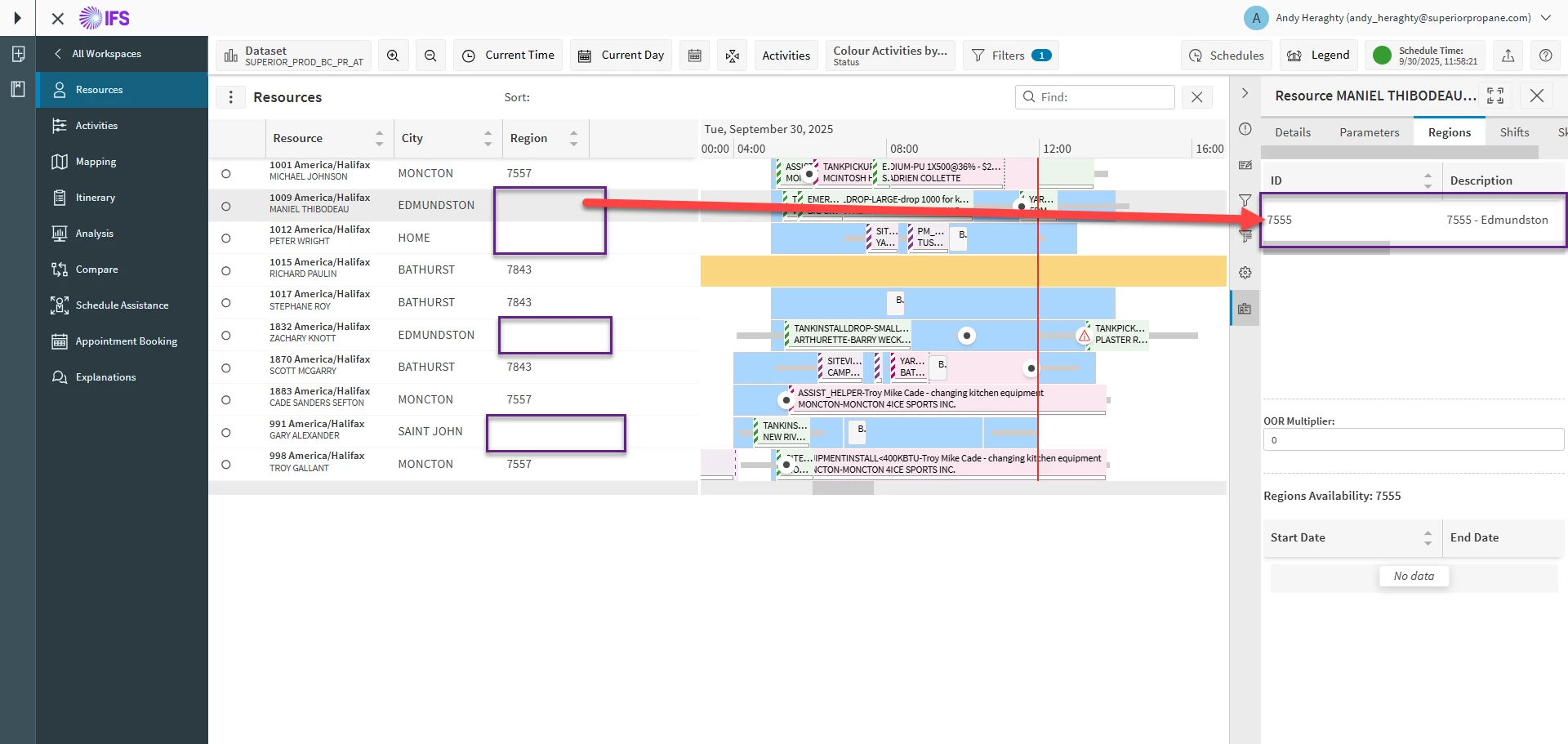Screen dimensions: 1568x744
Task: Switch to the Shifts tab
Action: [x=1514, y=132]
